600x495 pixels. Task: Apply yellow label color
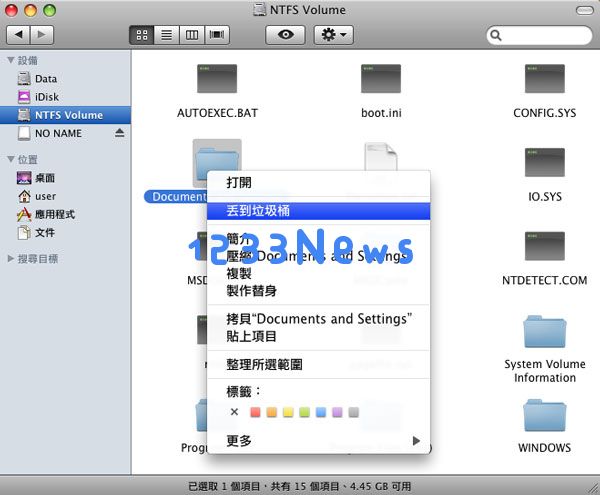[x=288, y=412]
